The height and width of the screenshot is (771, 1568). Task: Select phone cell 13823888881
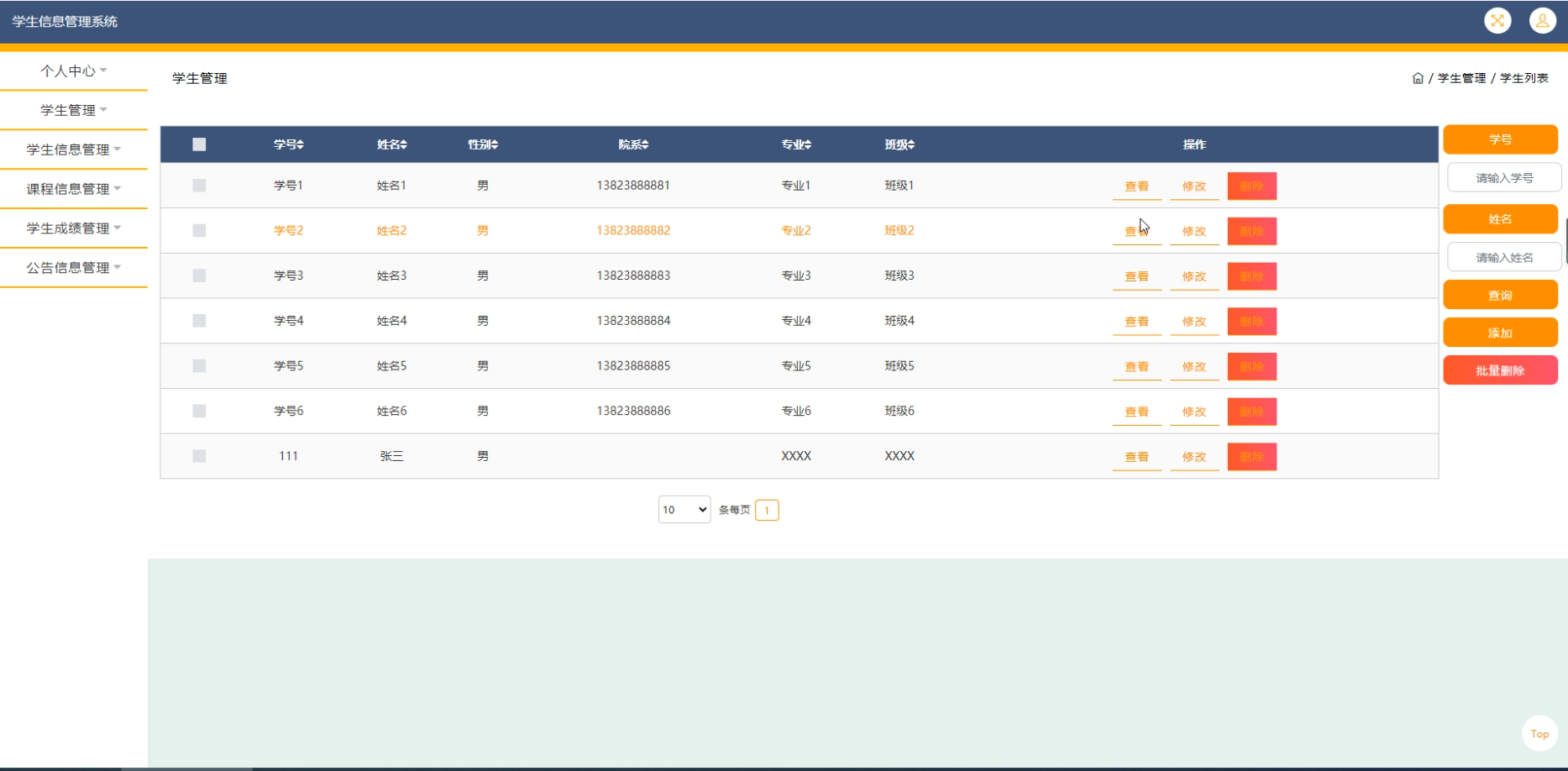(633, 186)
